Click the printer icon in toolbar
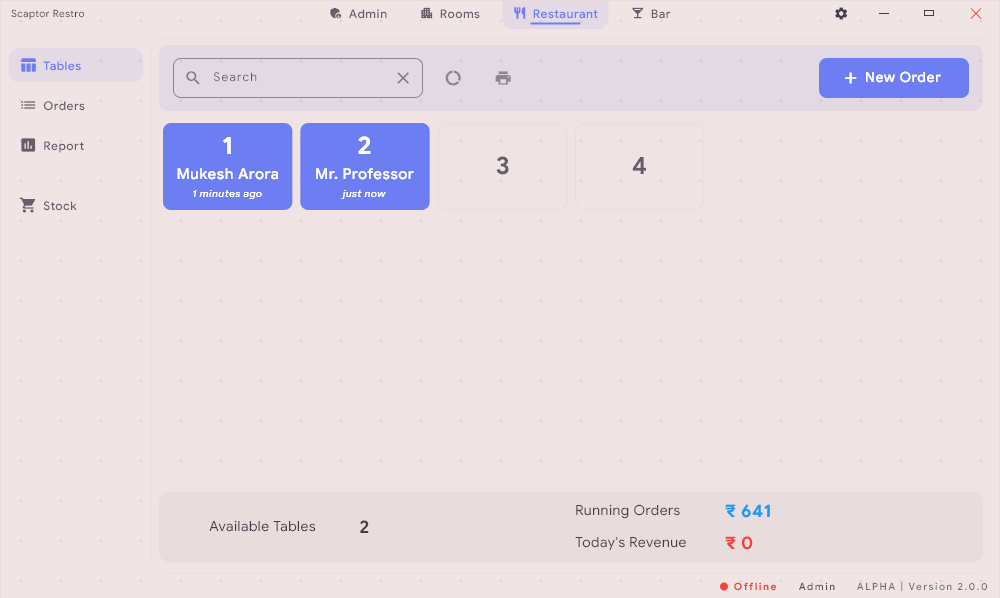Viewport: 1000px width, 598px height. click(503, 78)
